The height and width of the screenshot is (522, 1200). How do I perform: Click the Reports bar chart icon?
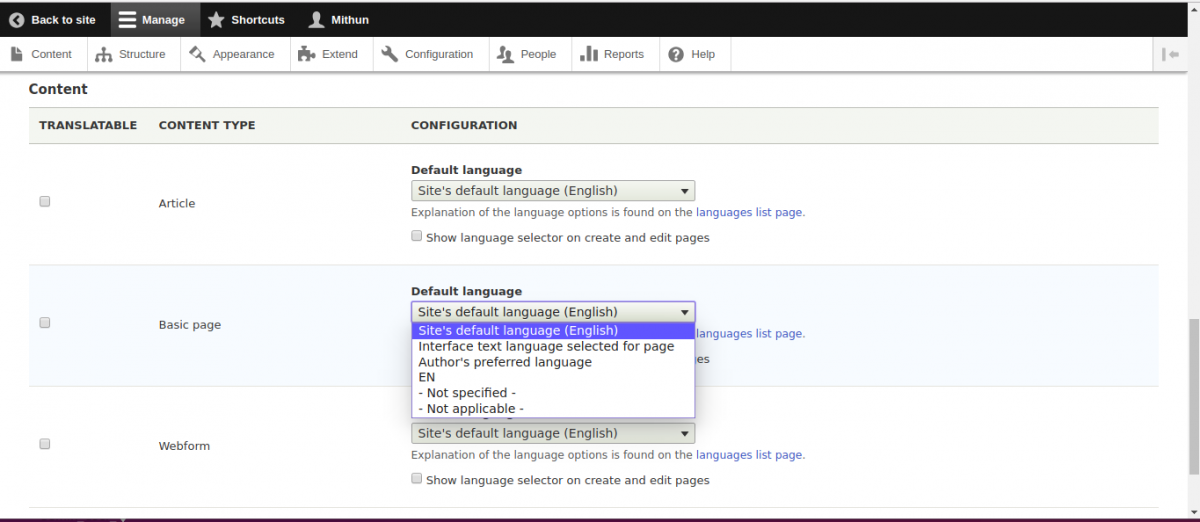coord(589,54)
